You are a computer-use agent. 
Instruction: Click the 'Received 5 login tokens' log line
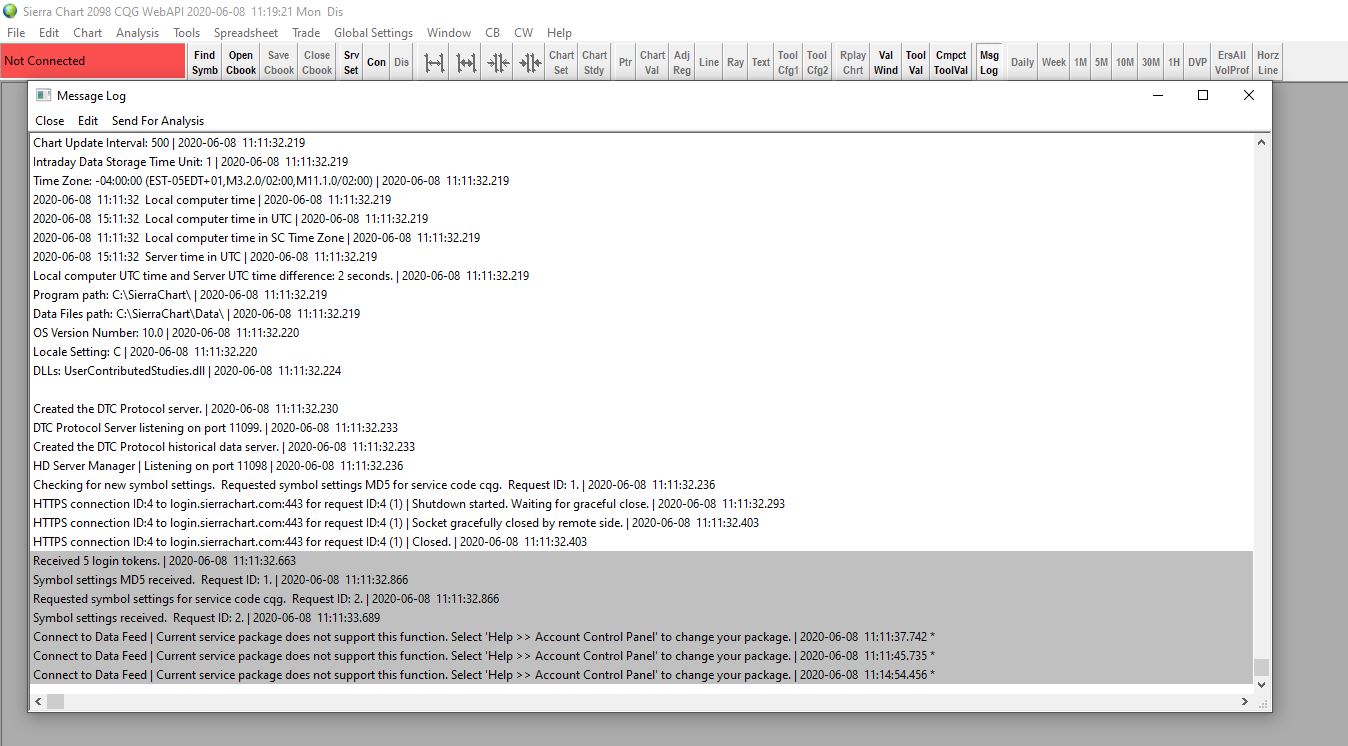(641, 561)
